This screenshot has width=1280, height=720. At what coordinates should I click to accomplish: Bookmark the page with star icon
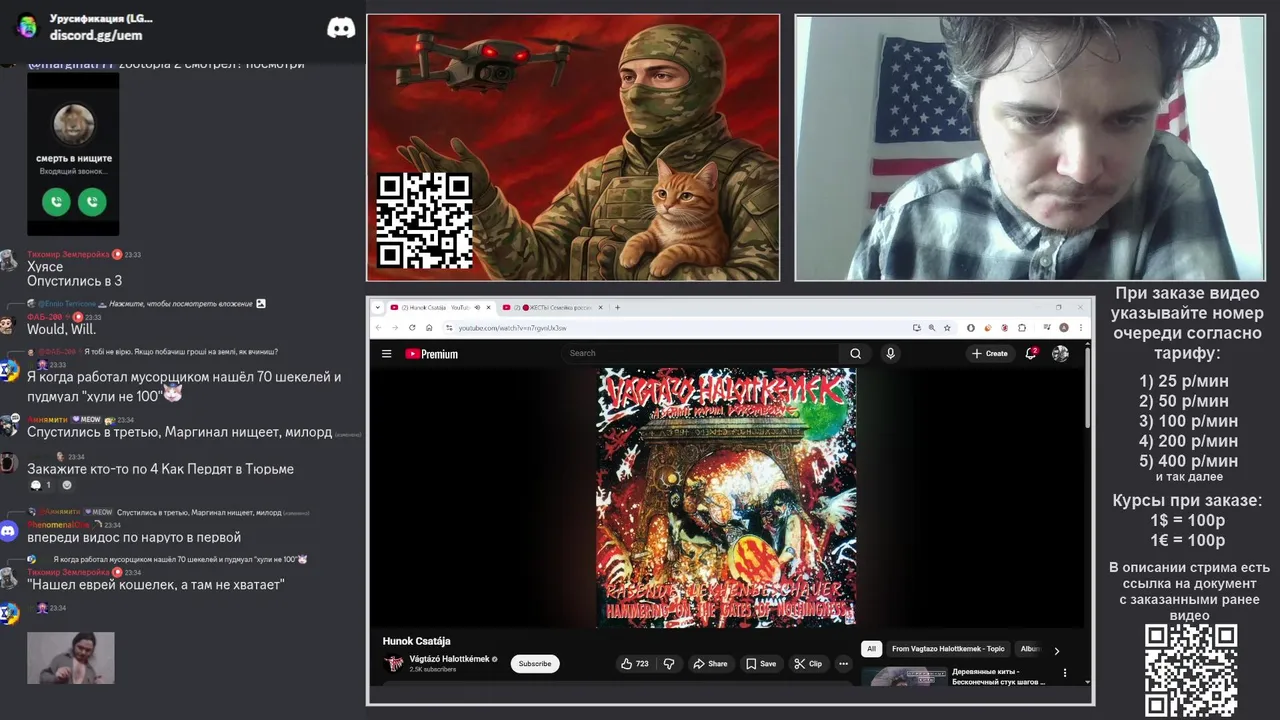(947, 328)
